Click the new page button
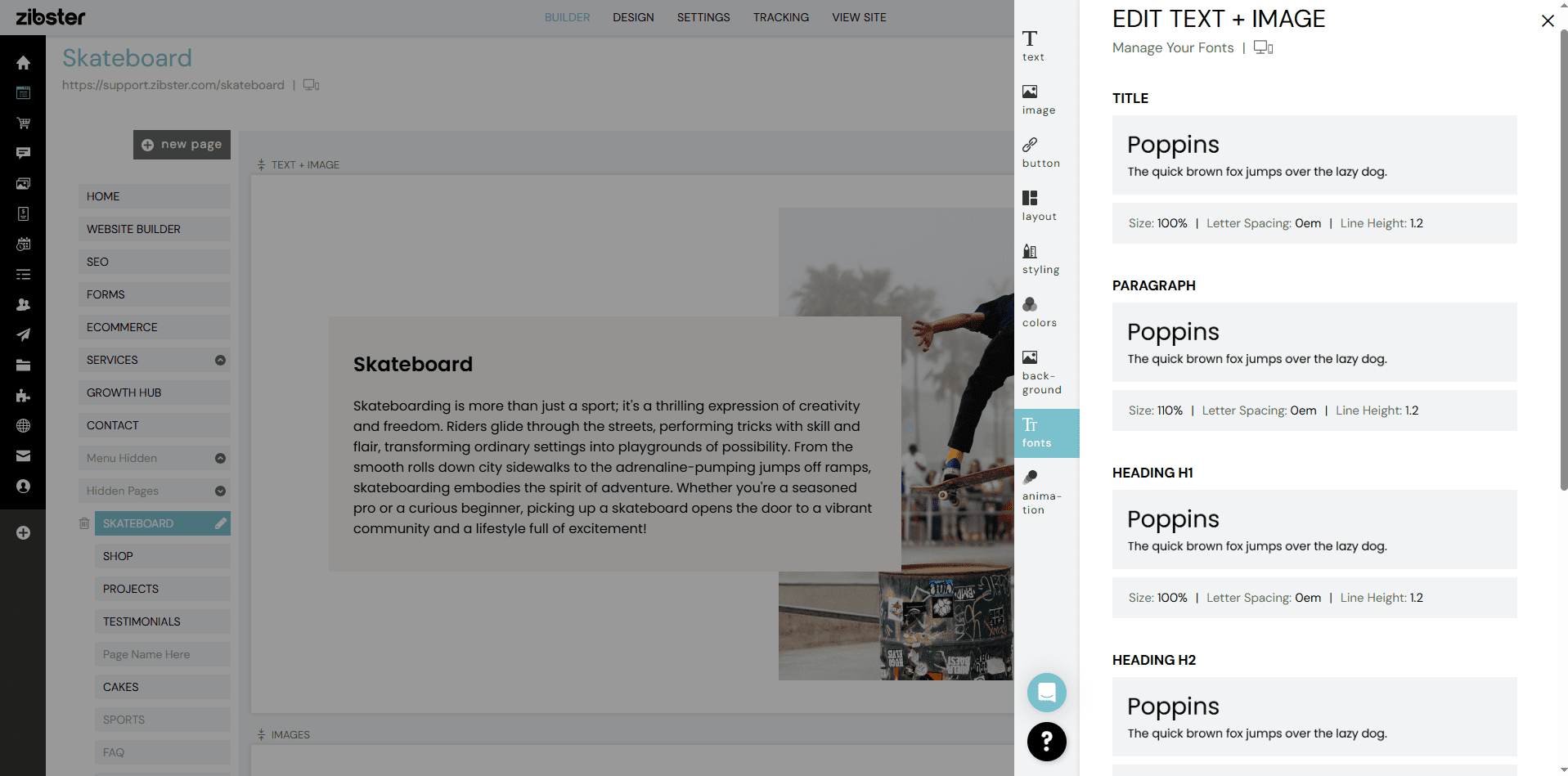This screenshot has height=776, width=1568. coord(182,145)
